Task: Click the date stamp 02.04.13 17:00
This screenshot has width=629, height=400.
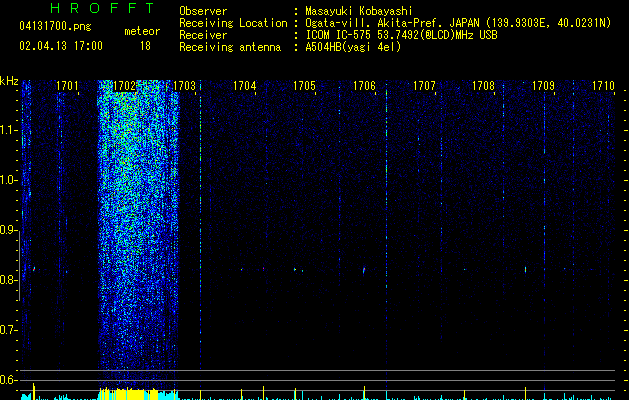Action: (61, 46)
